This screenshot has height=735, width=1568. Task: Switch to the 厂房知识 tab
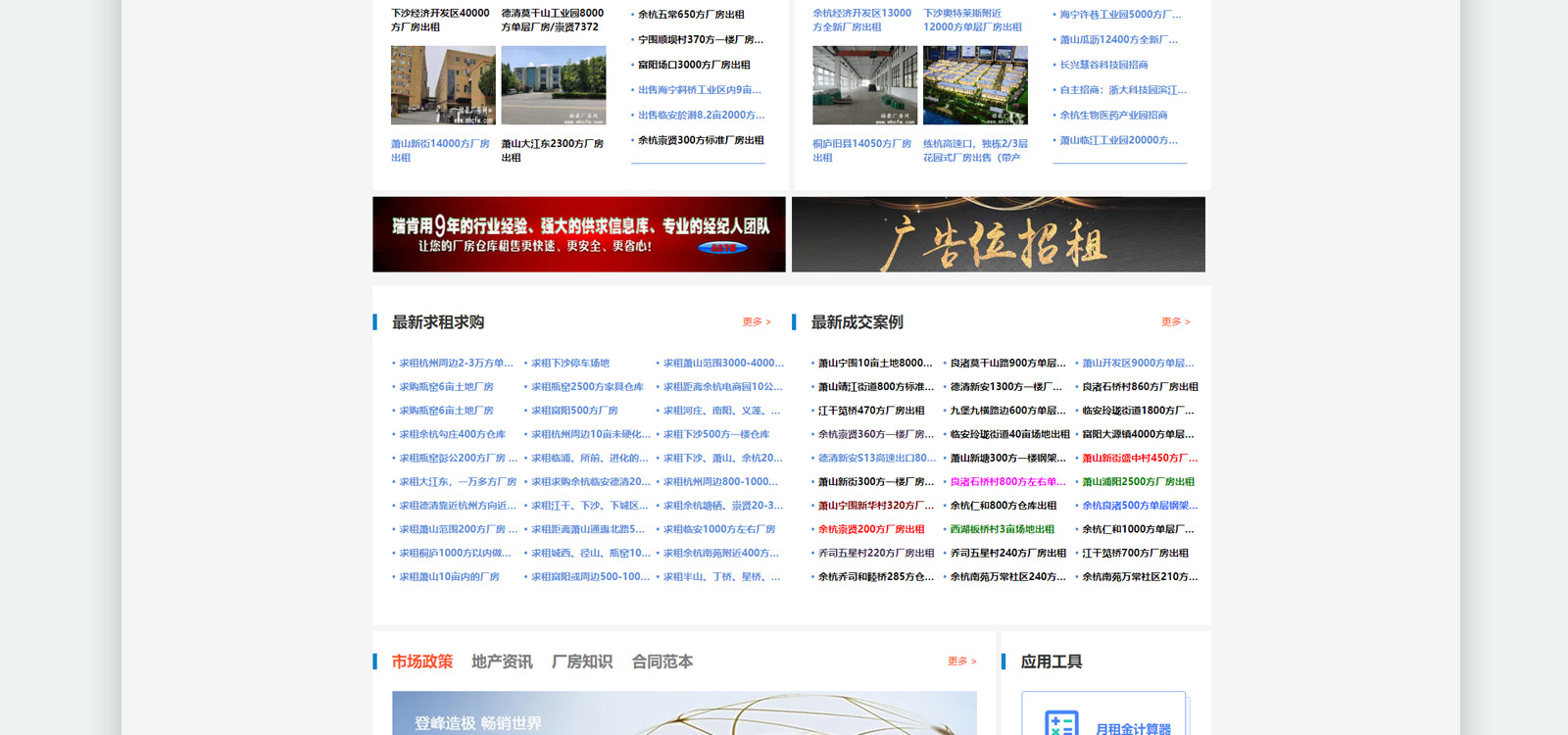582,661
